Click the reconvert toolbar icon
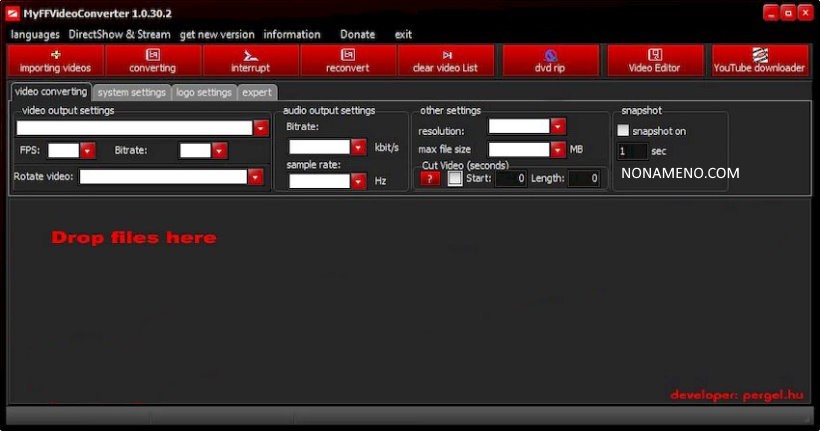The width and height of the screenshot is (820, 431). [347, 55]
